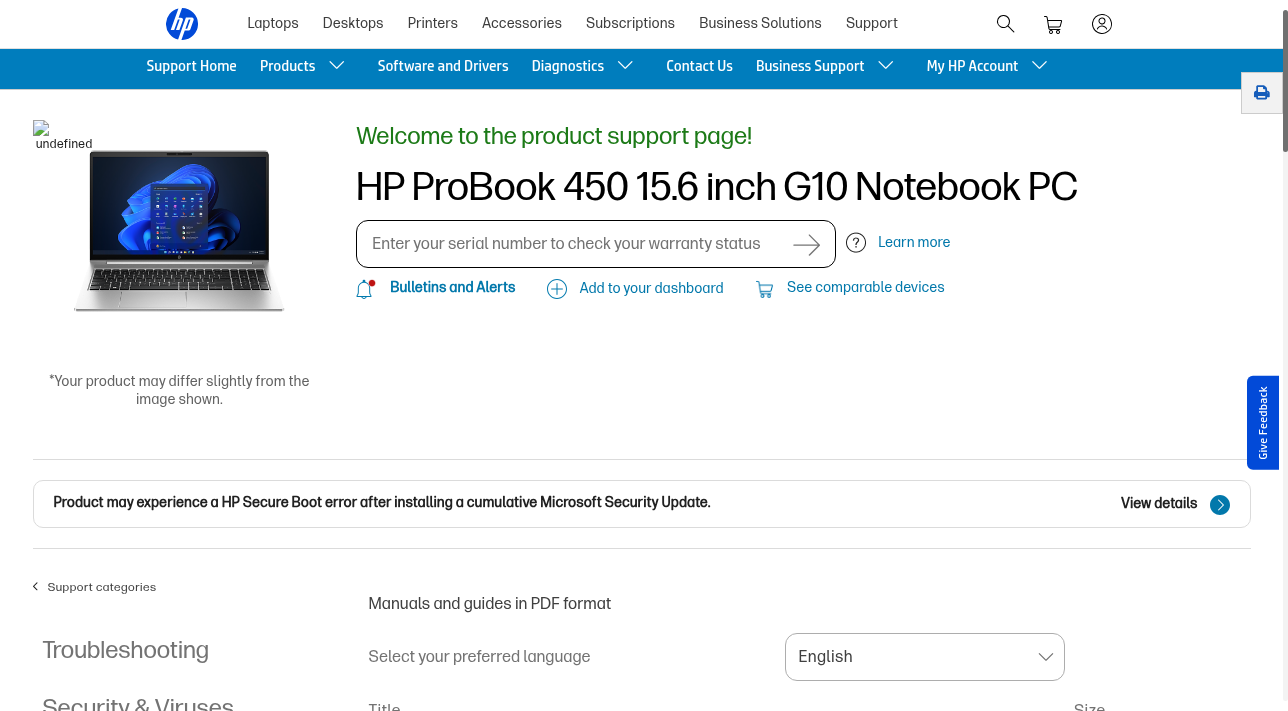Click the question mark help icon
The width and height of the screenshot is (1288, 711).
pyautogui.click(x=856, y=243)
